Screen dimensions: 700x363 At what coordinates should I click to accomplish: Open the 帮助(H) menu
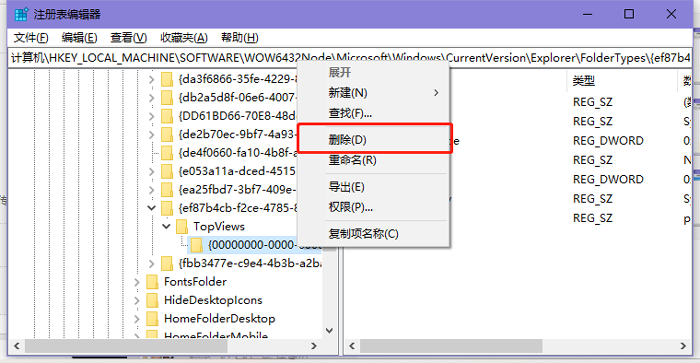pos(239,38)
